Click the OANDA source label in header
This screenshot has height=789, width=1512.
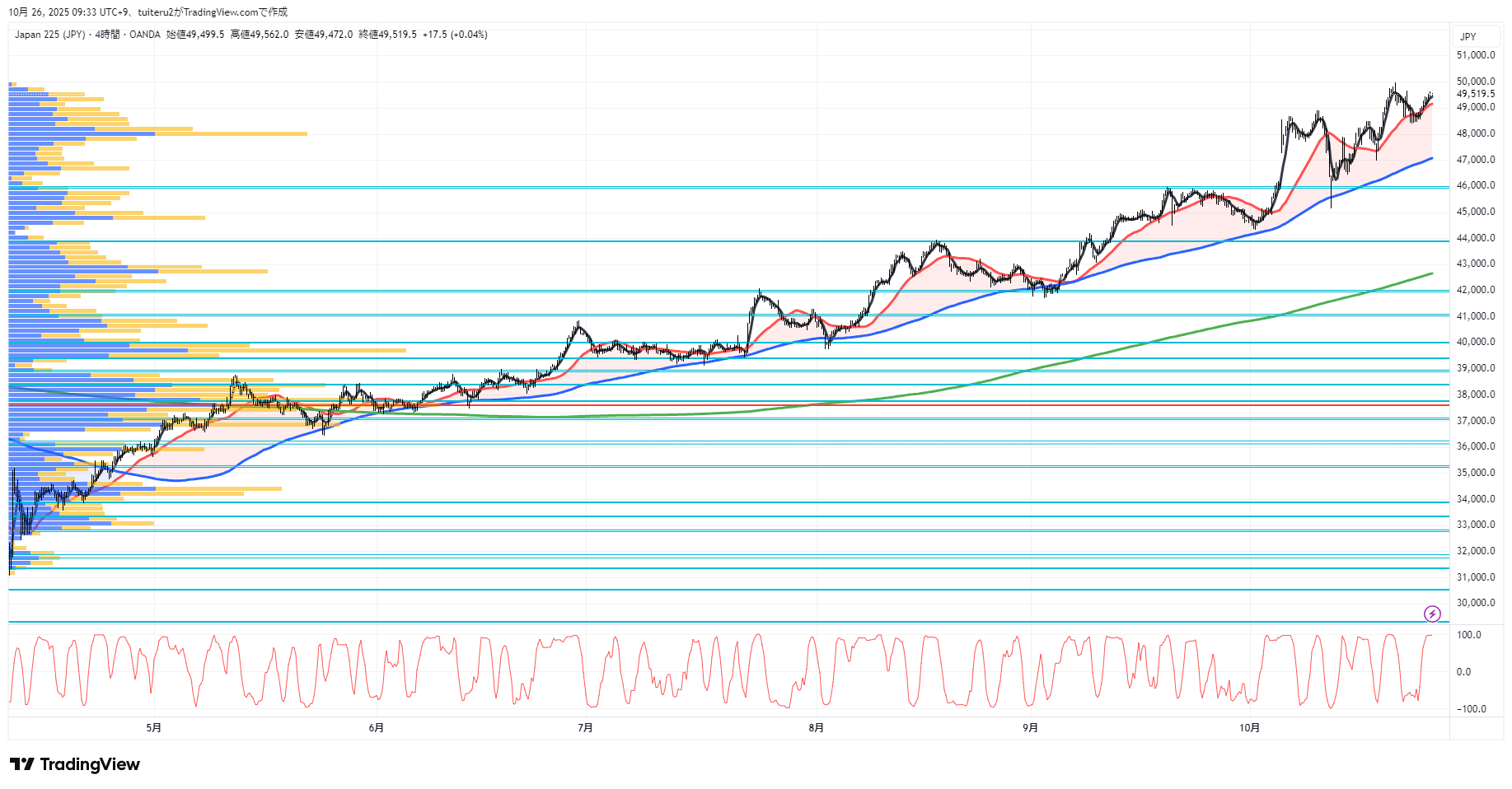pyautogui.click(x=145, y=35)
